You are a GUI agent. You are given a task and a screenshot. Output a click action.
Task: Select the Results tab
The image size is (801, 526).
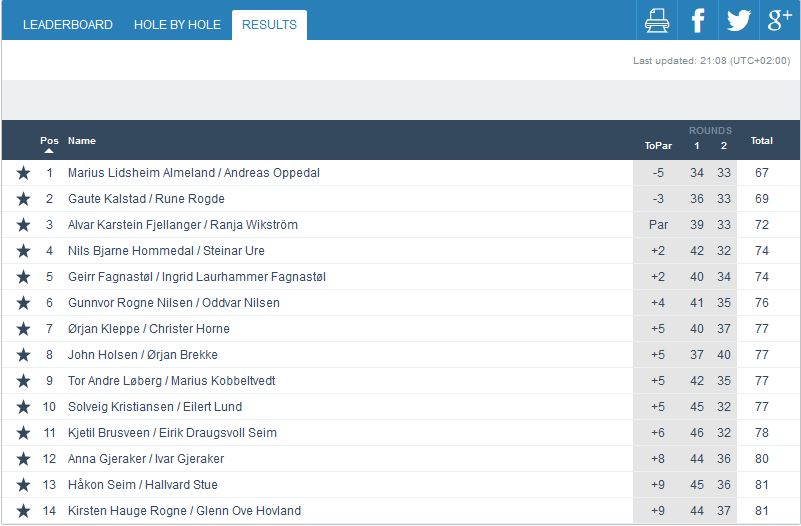(x=269, y=25)
